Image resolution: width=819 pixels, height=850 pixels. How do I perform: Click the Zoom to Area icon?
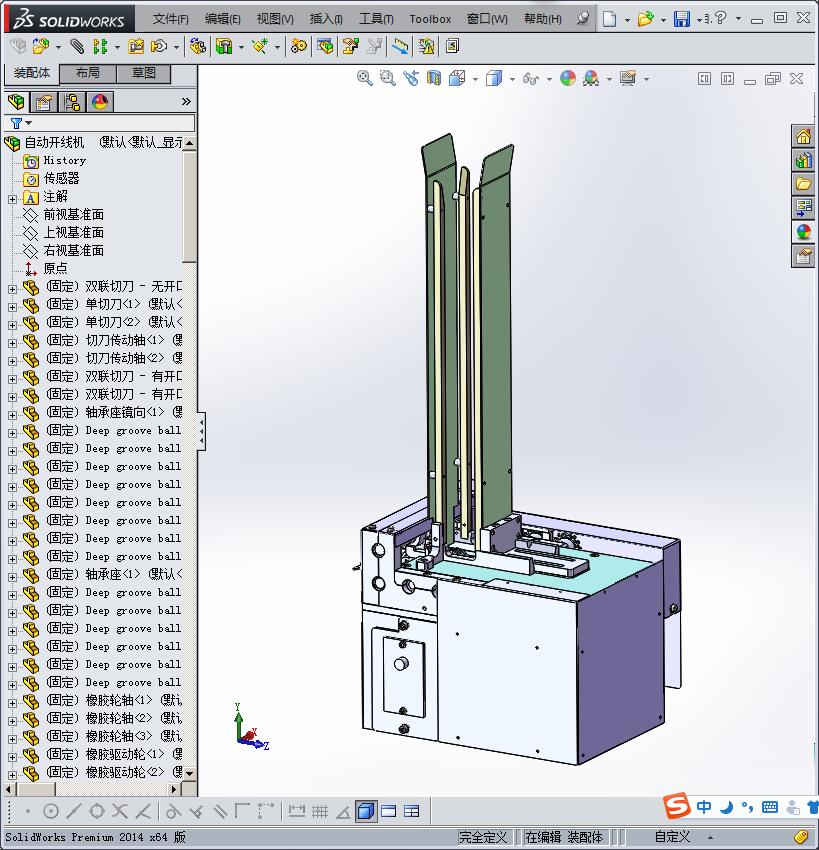(388, 79)
